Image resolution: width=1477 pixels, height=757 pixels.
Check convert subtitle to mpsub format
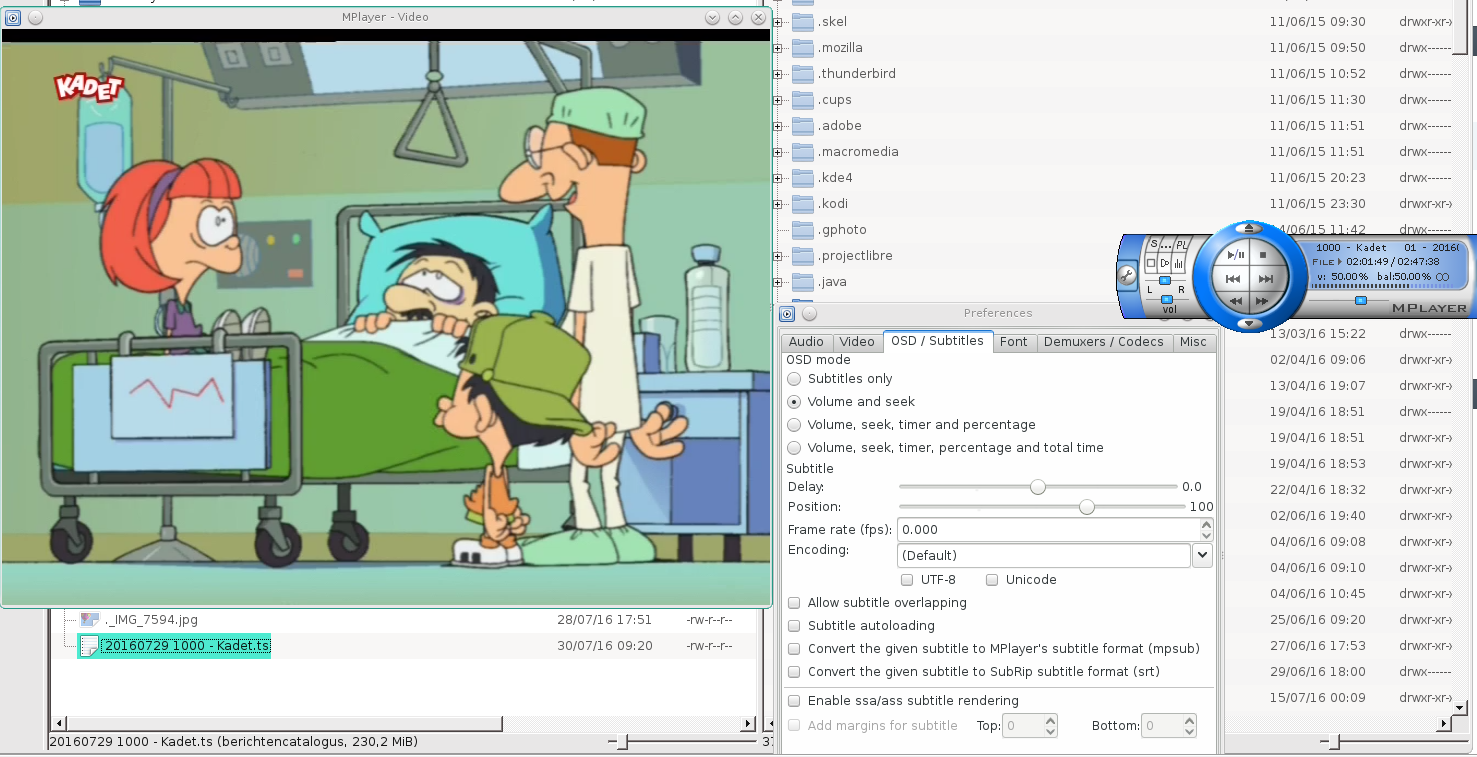[794, 649]
